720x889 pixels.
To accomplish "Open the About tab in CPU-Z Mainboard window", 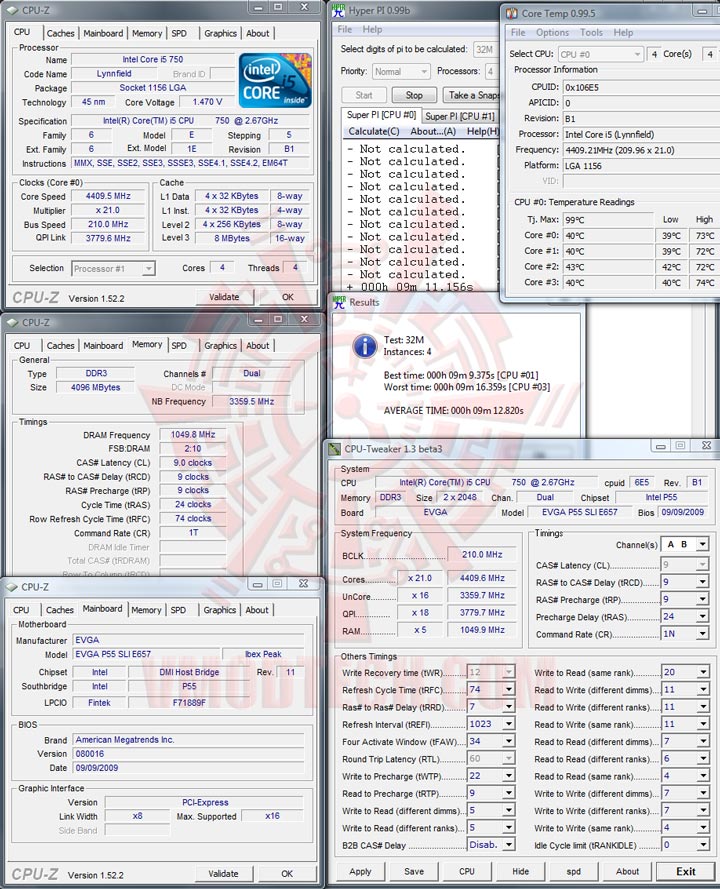I will (257, 610).
